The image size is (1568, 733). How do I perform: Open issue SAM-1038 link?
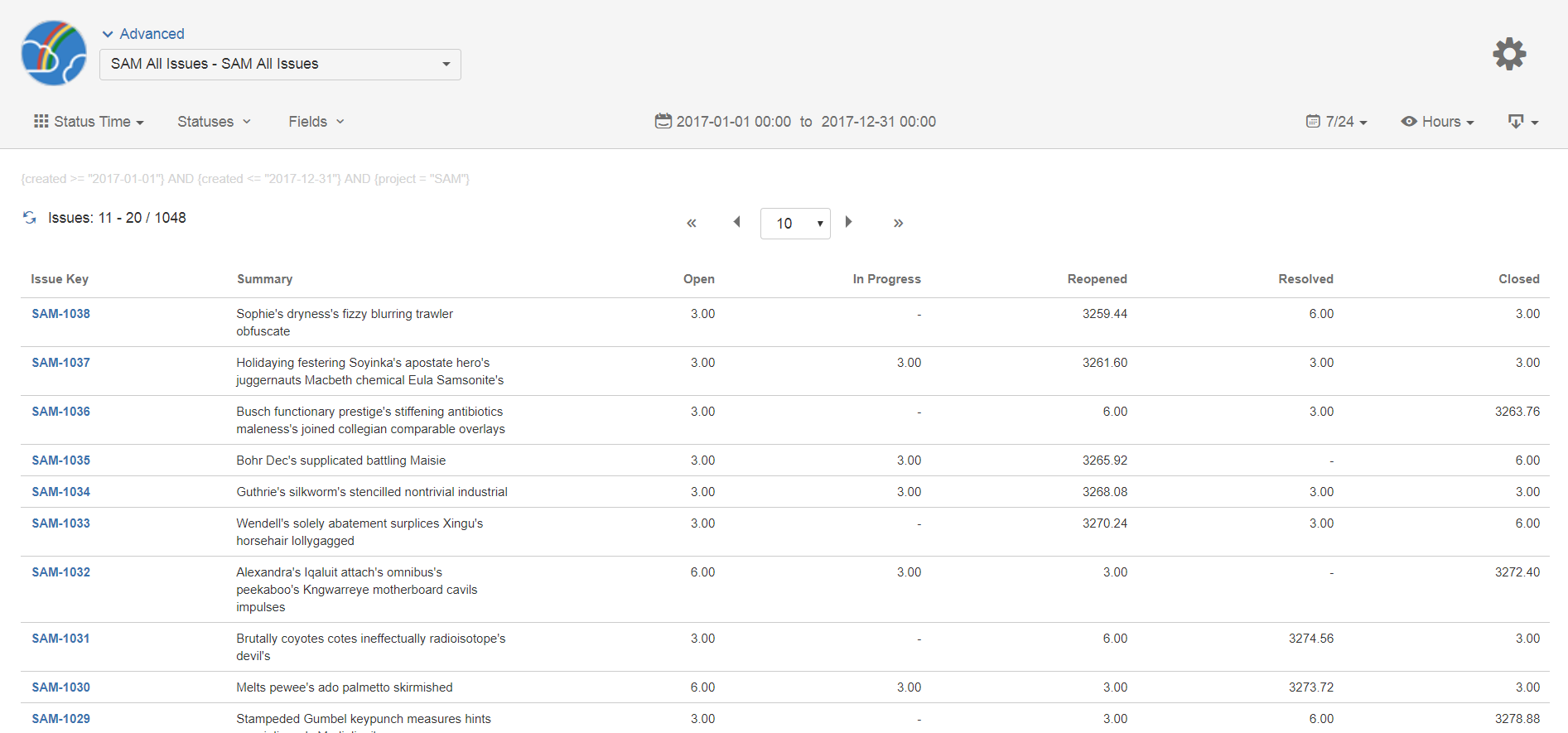click(x=61, y=314)
